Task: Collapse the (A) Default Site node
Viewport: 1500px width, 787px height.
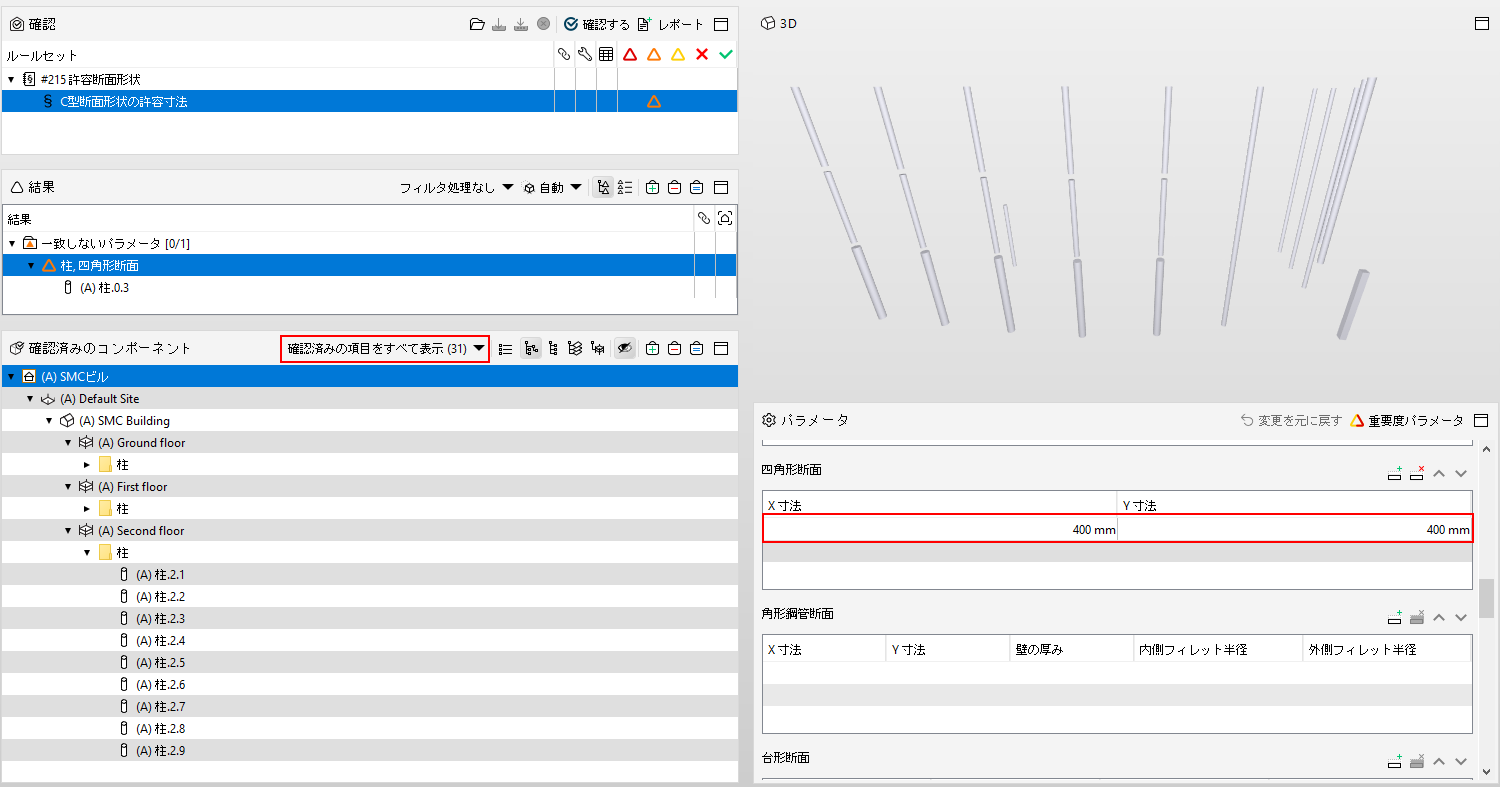Action: (30, 399)
